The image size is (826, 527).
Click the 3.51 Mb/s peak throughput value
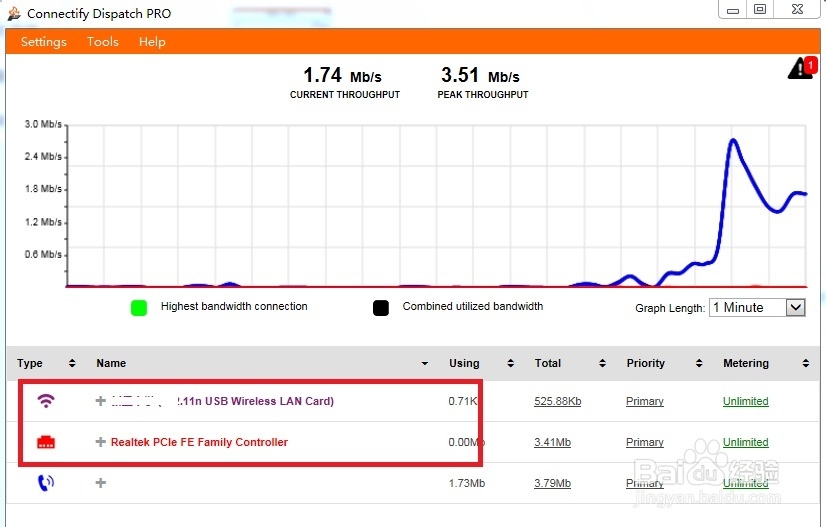pyautogui.click(x=480, y=75)
